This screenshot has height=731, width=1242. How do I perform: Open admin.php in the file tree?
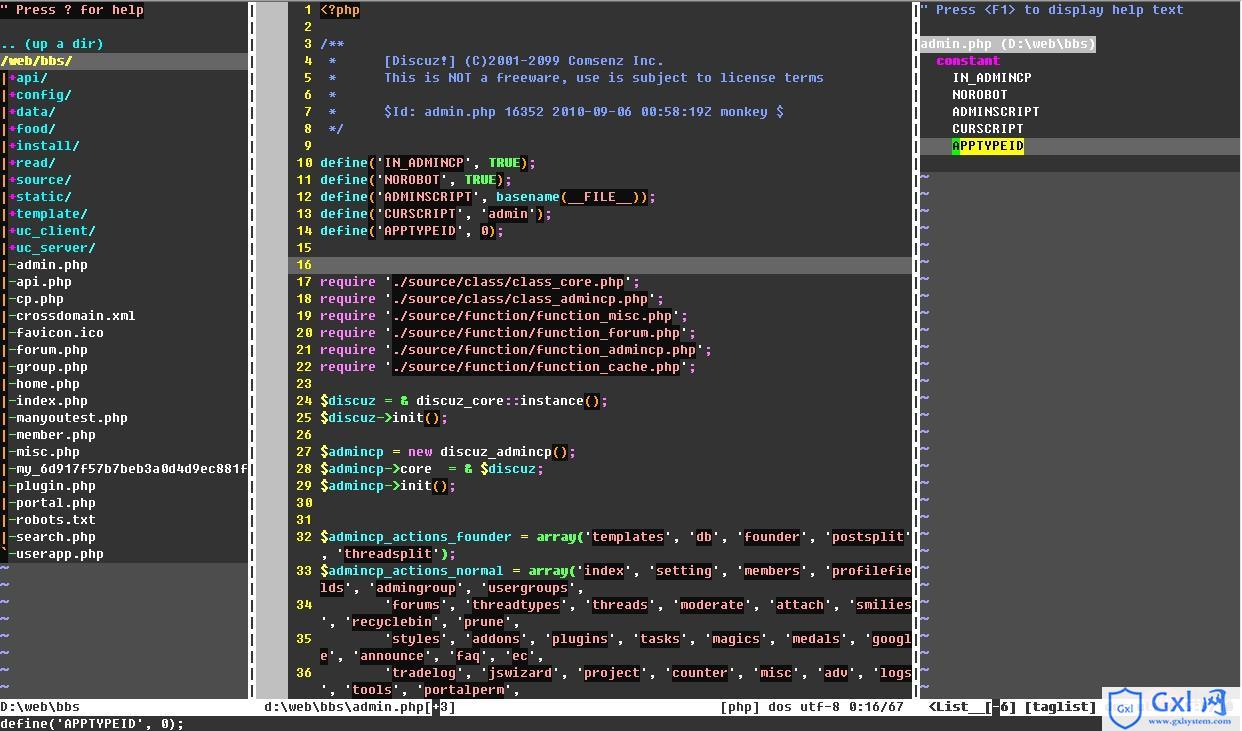[x=52, y=265]
